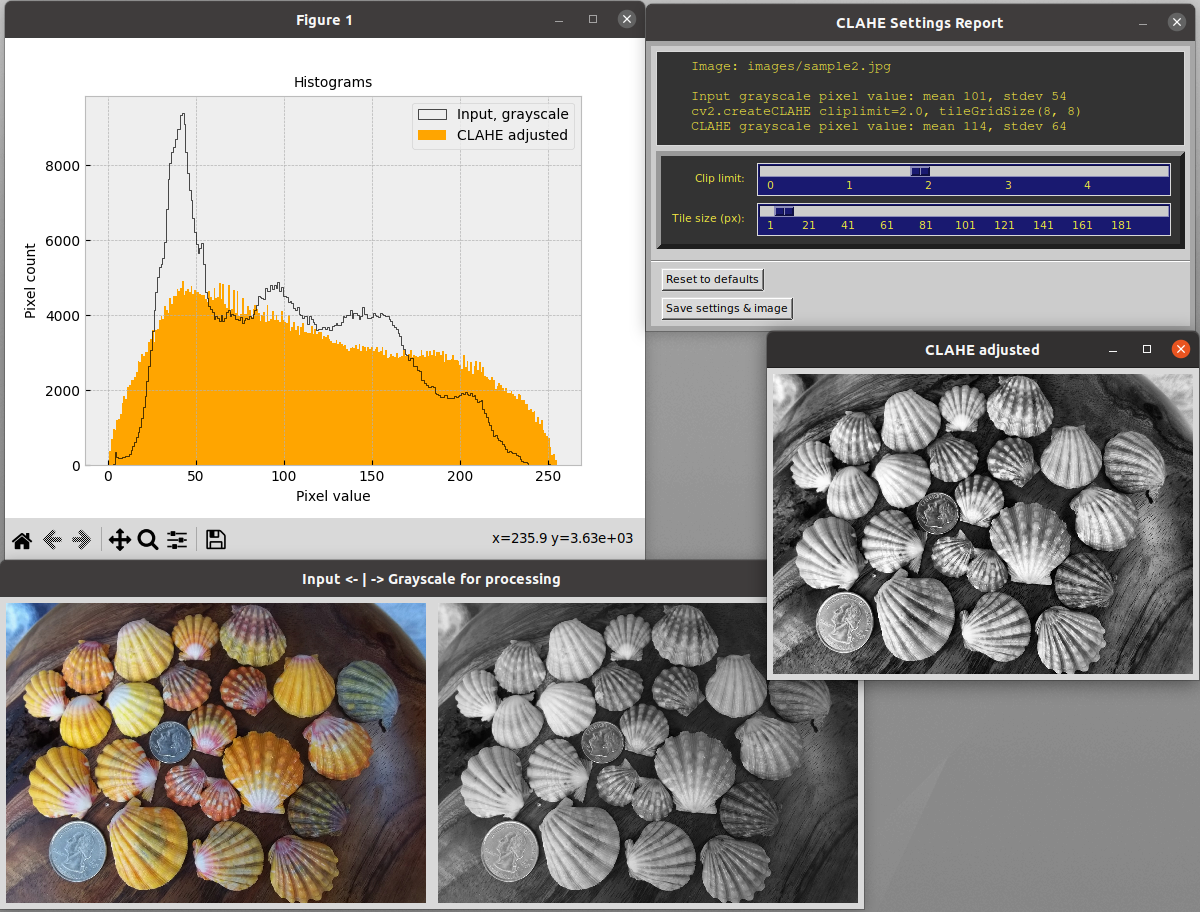This screenshot has height=912, width=1200.
Task: Click the 'CLAHE grayscale pixel value' line
Action: pos(879,126)
